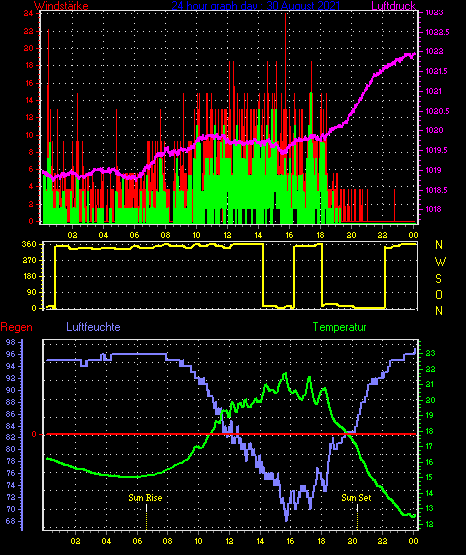Click the green 15 temperature axis value

pyautogui.click(x=429, y=477)
